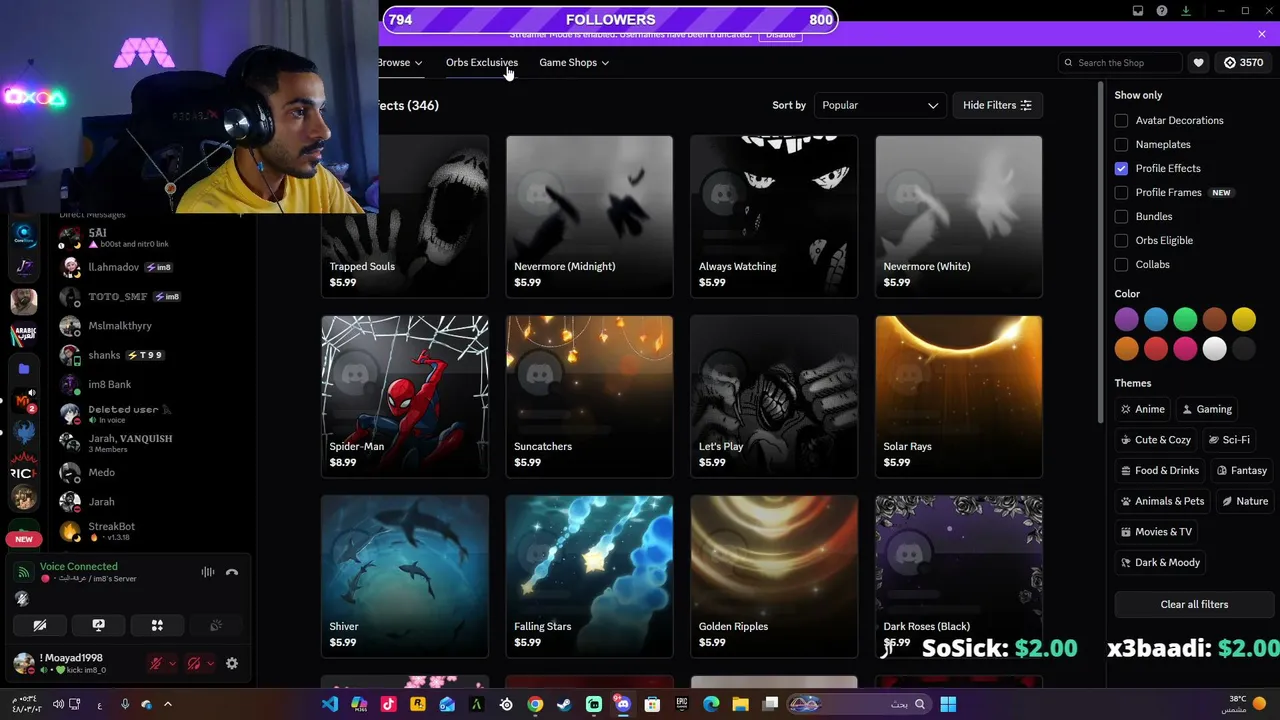Viewport: 1280px width, 720px height.
Task: Open Epic Games Launcher from the taskbar
Action: click(x=682, y=704)
